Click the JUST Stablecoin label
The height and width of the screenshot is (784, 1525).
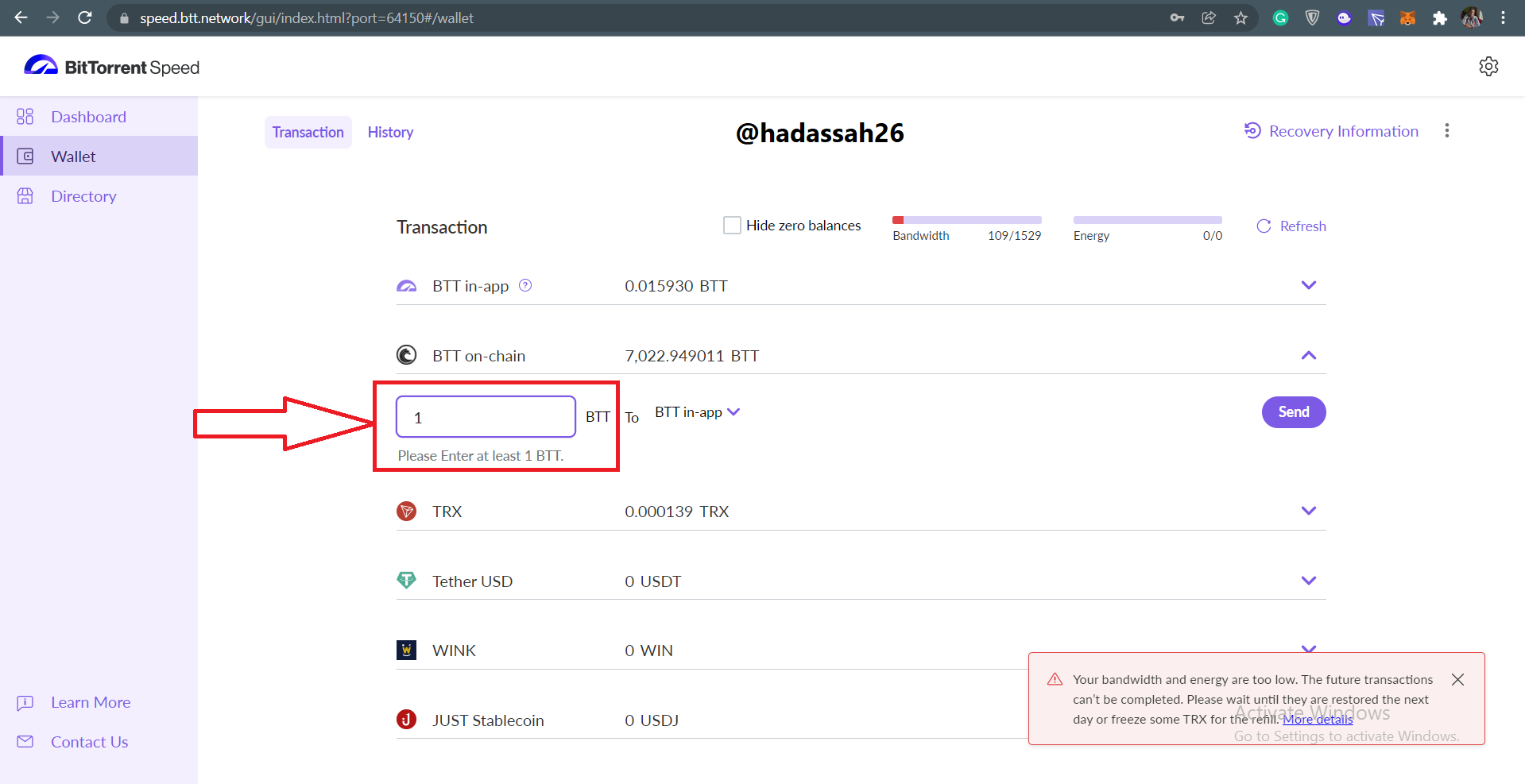488,720
